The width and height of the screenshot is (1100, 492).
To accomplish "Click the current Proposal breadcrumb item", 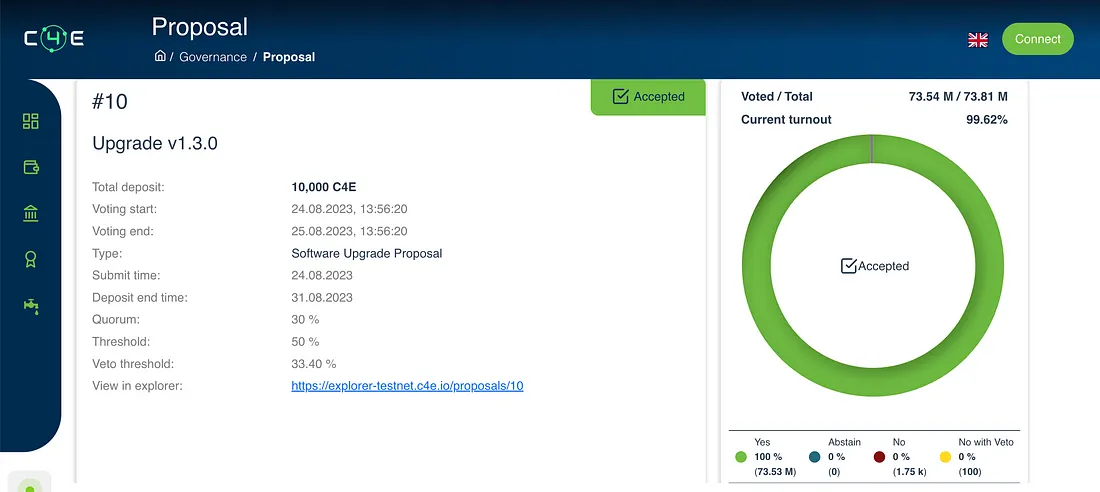I will tap(289, 57).
